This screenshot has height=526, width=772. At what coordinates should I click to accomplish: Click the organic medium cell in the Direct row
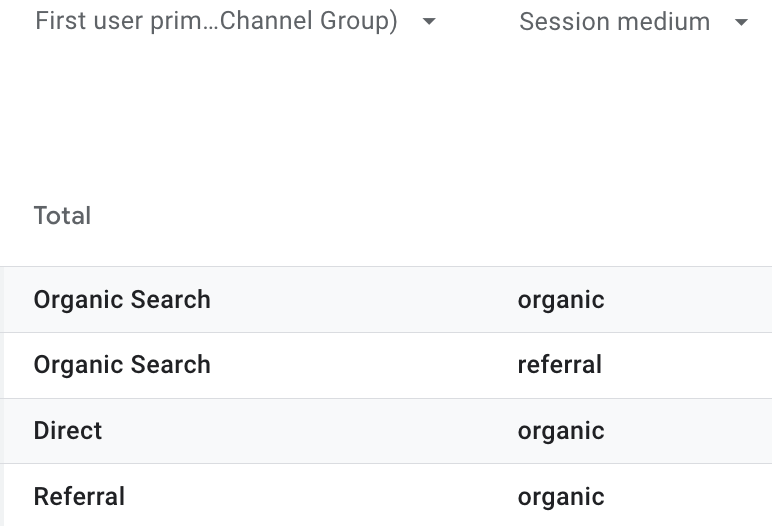click(561, 431)
